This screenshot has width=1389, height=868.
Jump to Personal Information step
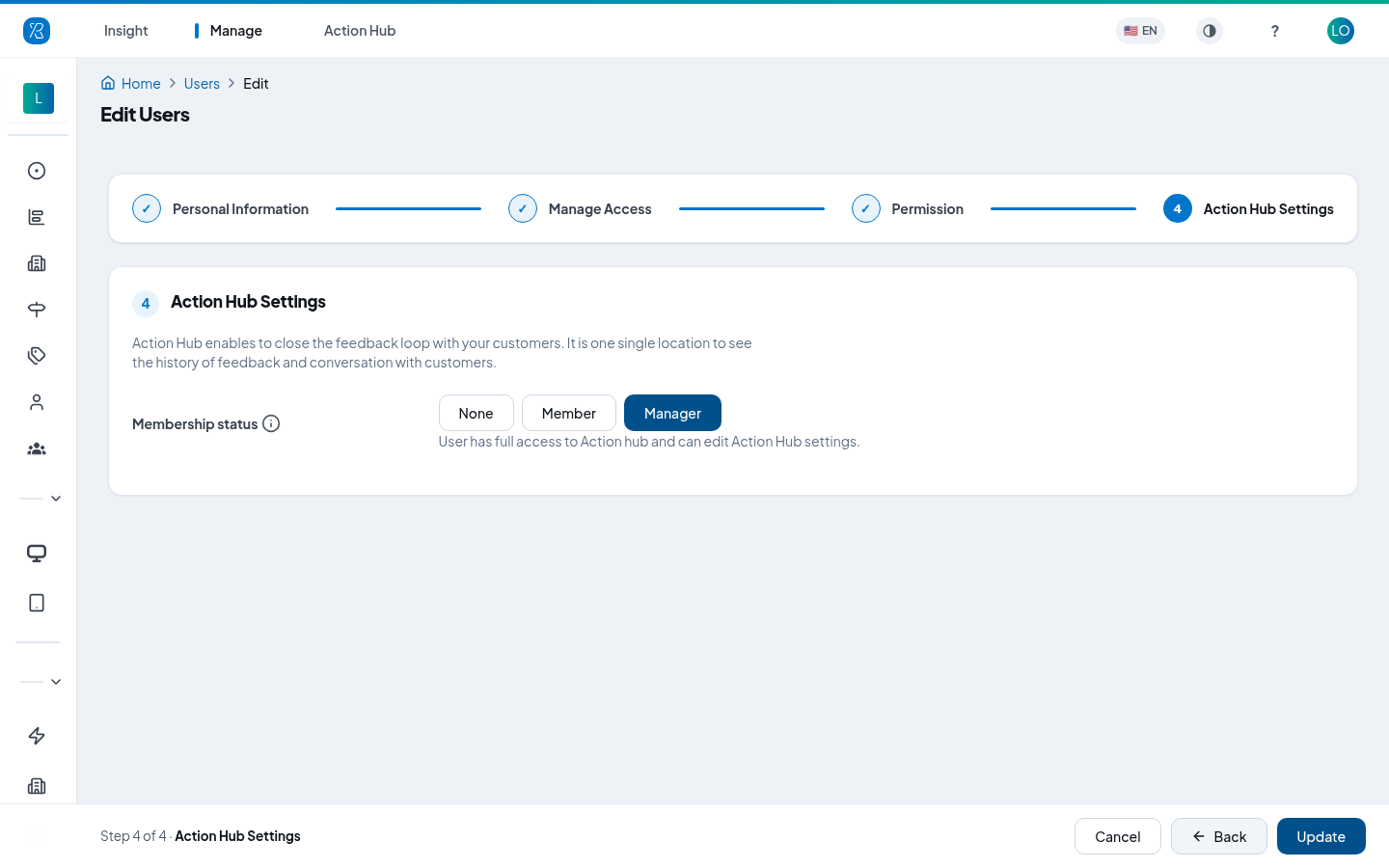(x=221, y=208)
